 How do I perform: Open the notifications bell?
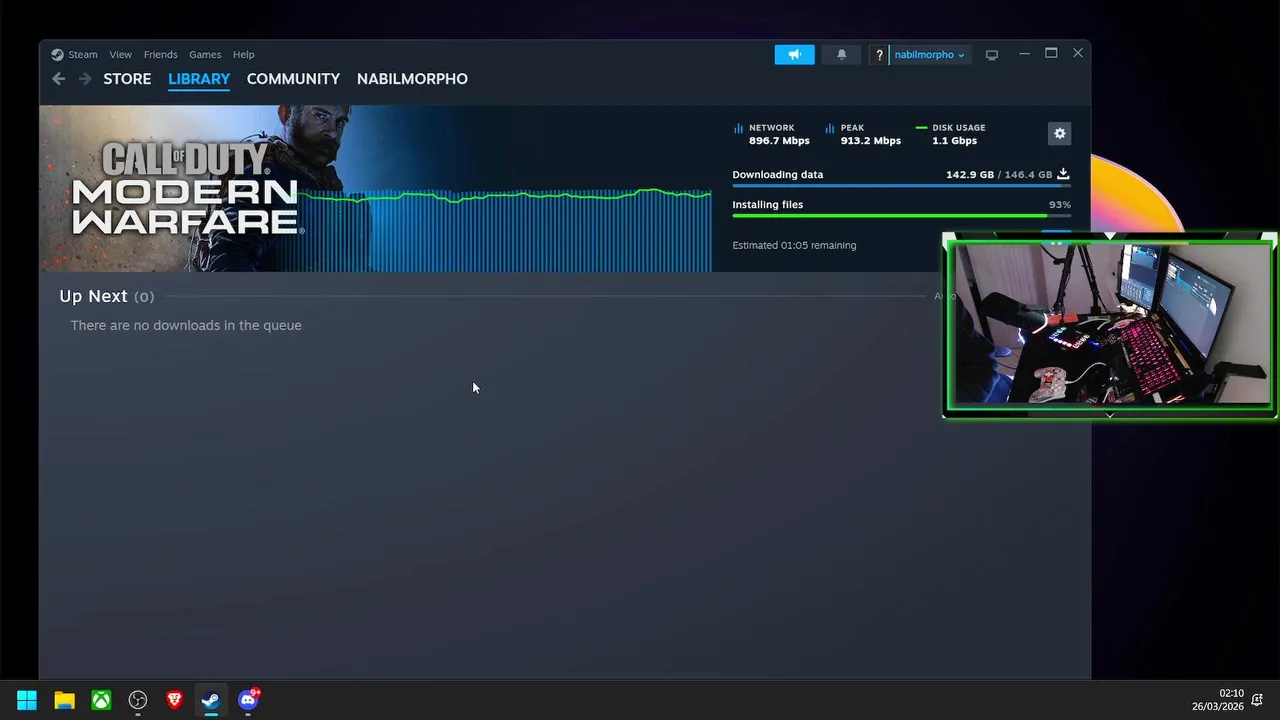coord(841,55)
